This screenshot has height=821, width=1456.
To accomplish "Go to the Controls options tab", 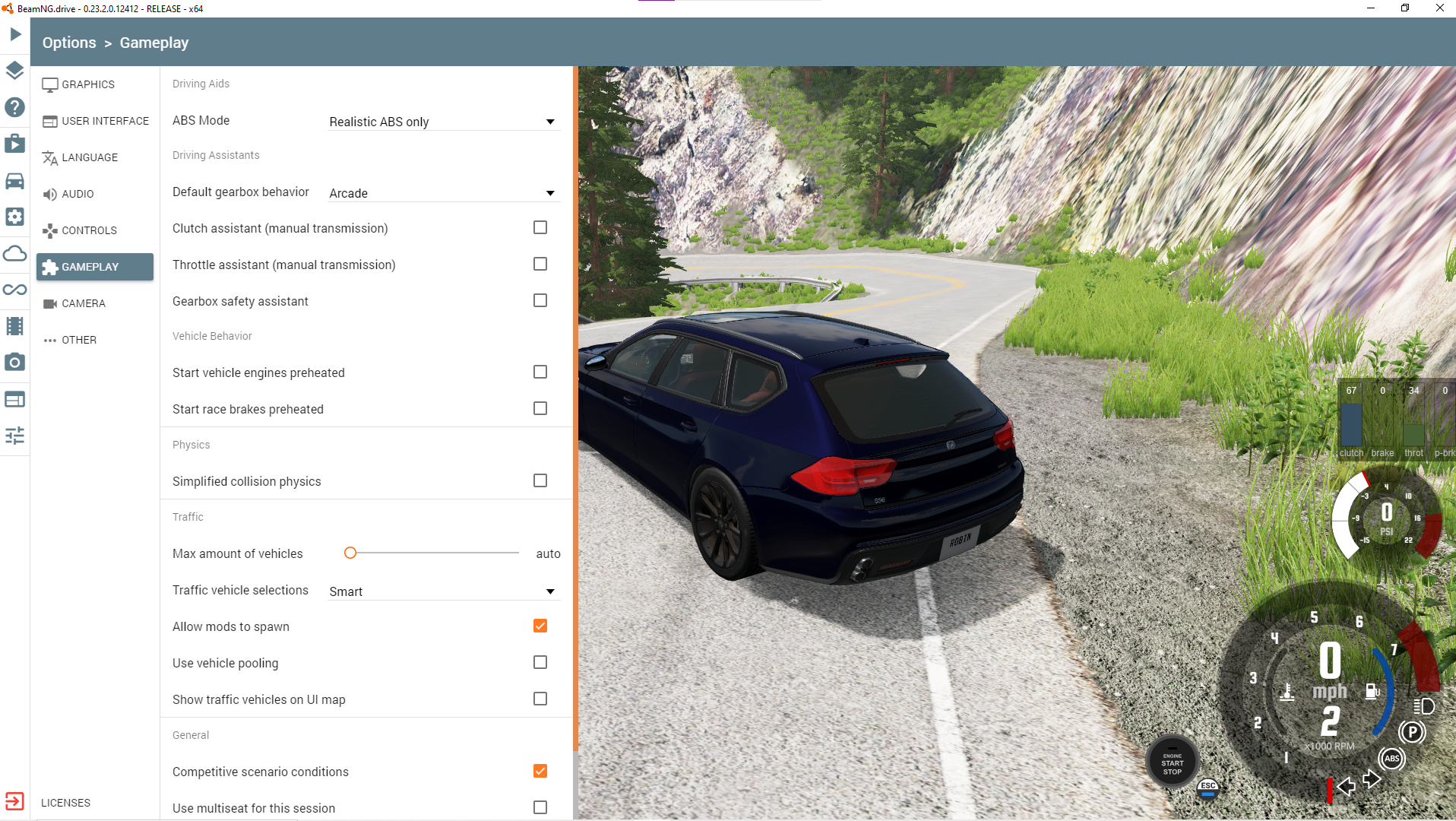I will tap(95, 230).
